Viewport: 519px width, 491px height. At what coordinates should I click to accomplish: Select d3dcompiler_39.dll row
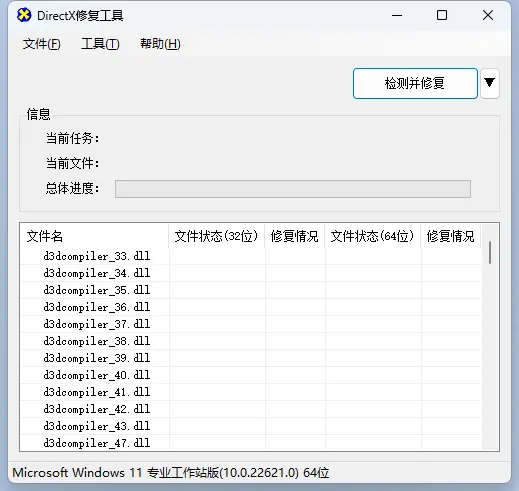[x=250, y=358]
